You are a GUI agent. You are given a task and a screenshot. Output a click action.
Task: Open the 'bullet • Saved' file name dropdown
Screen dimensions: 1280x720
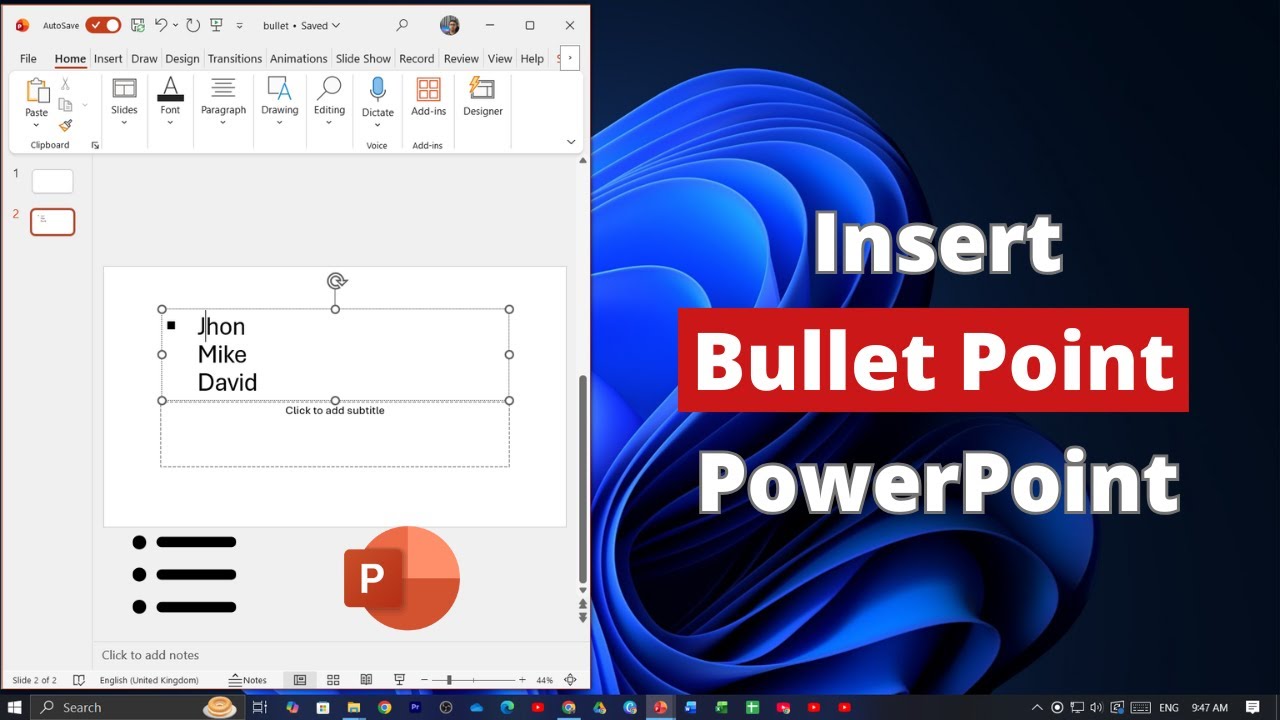[x=301, y=25]
